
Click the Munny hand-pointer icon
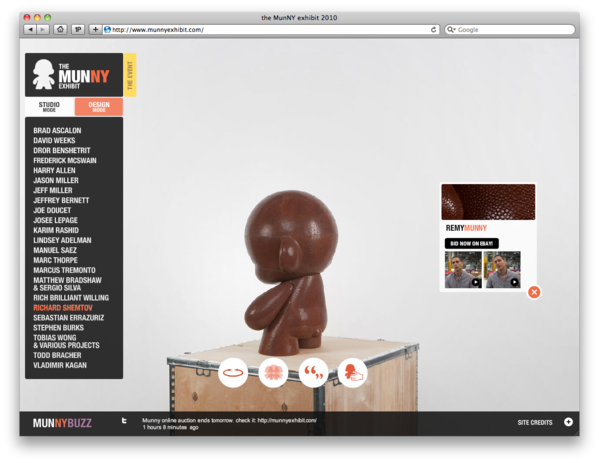click(x=353, y=373)
